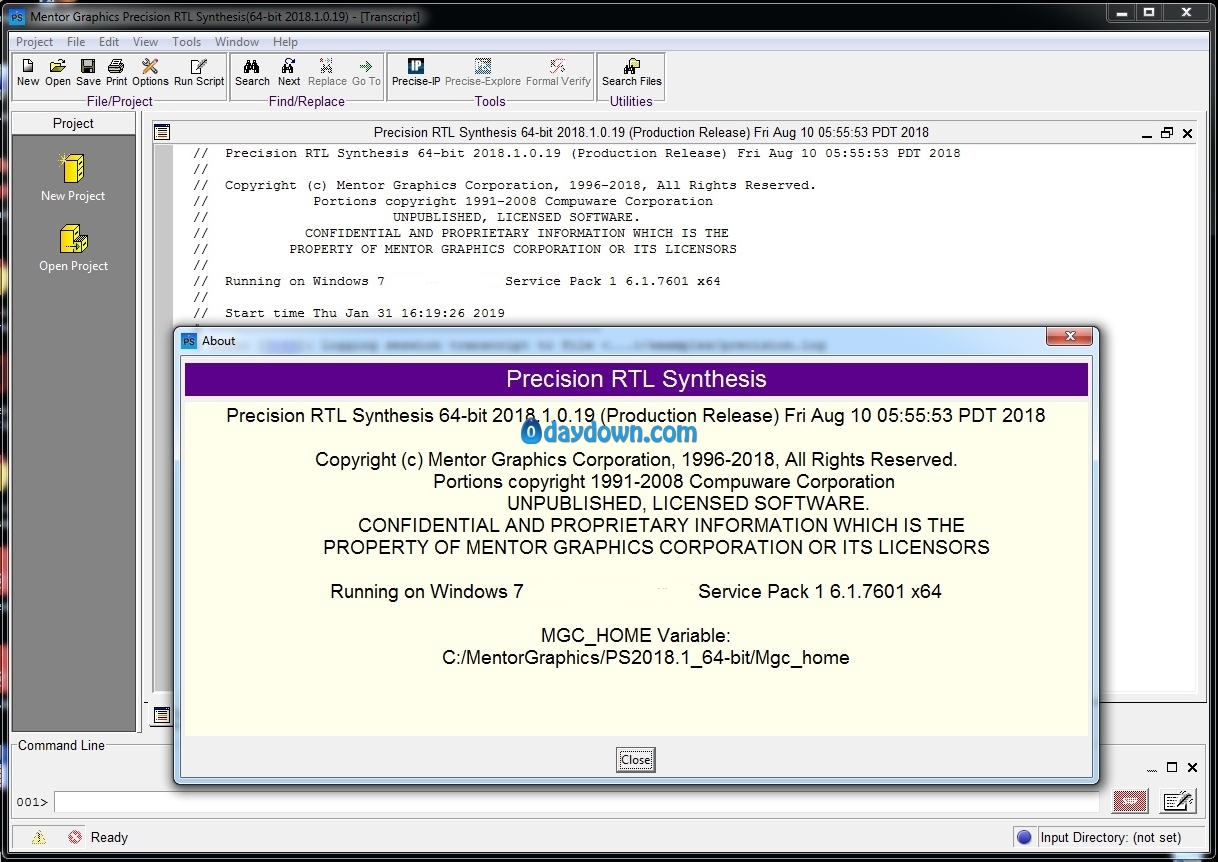Viewport: 1218px width, 862px height.
Task: Click the "001>" command prompt label
Action: (x=31, y=802)
